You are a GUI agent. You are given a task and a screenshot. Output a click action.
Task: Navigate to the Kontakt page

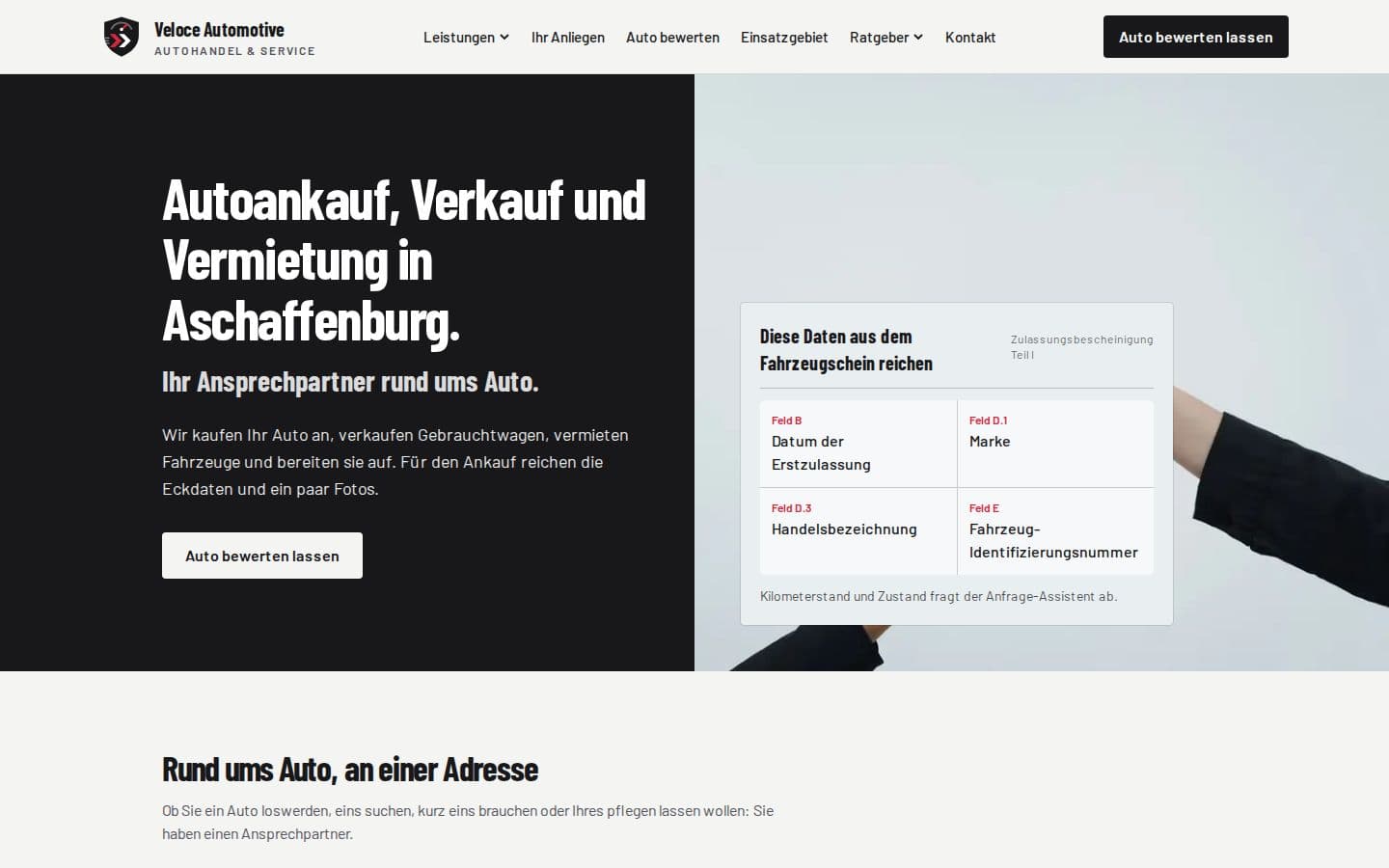[970, 38]
